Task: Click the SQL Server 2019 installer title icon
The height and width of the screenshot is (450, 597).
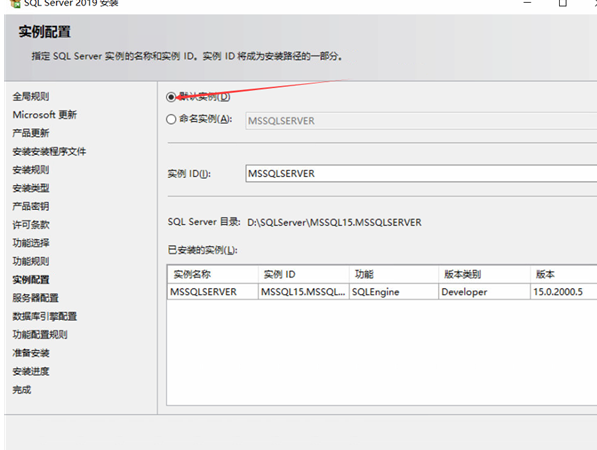Action: (15, 3)
